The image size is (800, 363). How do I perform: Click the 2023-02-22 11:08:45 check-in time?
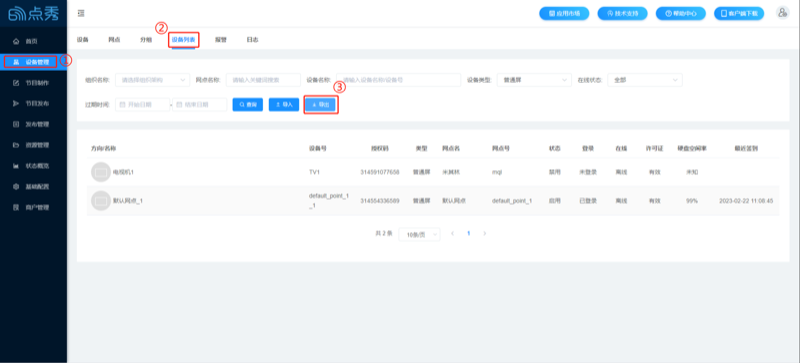click(746, 201)
